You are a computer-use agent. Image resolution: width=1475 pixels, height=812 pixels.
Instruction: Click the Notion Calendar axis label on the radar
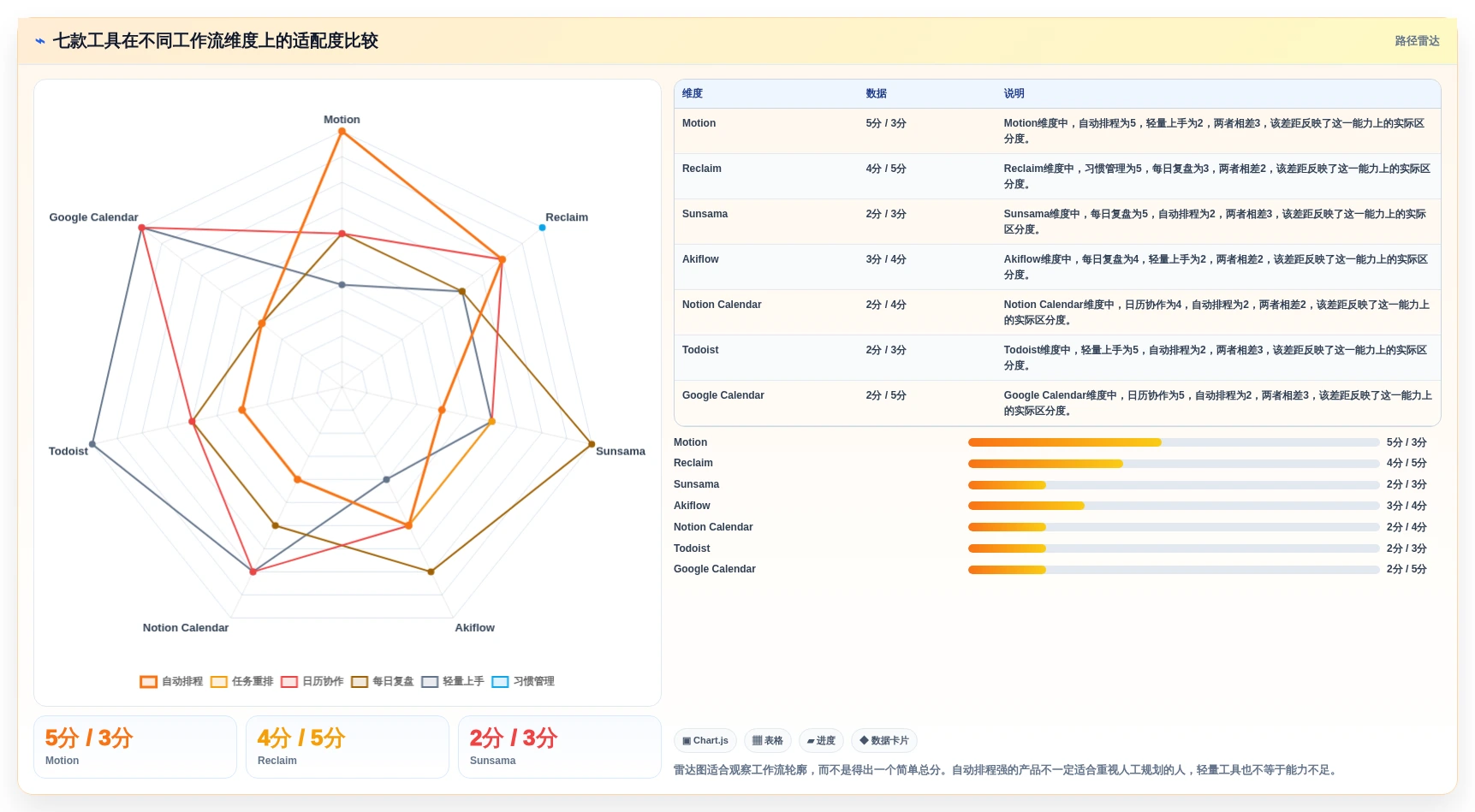pyautogui.click(x=186, y=628)
